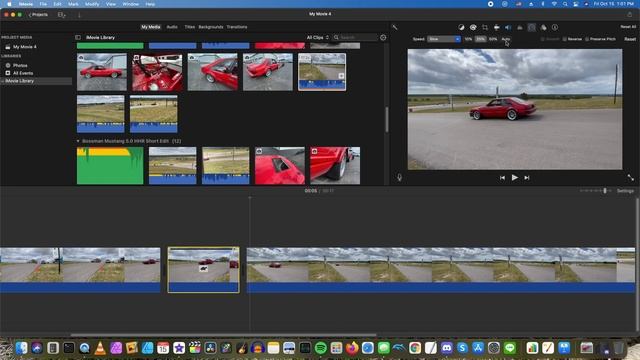Select the Auto speed option
The width and height of the screenshot is (640, 360).
point(506,39)
